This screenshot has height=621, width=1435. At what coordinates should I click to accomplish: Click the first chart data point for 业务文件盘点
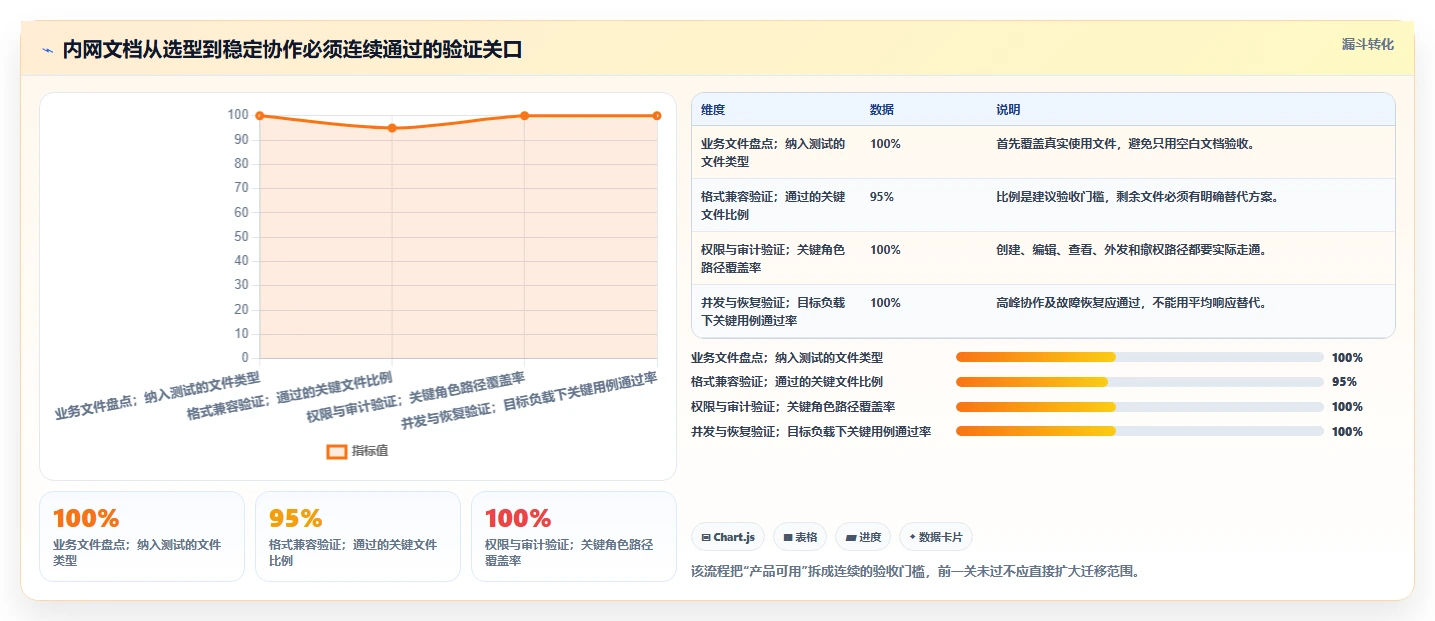pyautogui.click(x=260, y=116)
